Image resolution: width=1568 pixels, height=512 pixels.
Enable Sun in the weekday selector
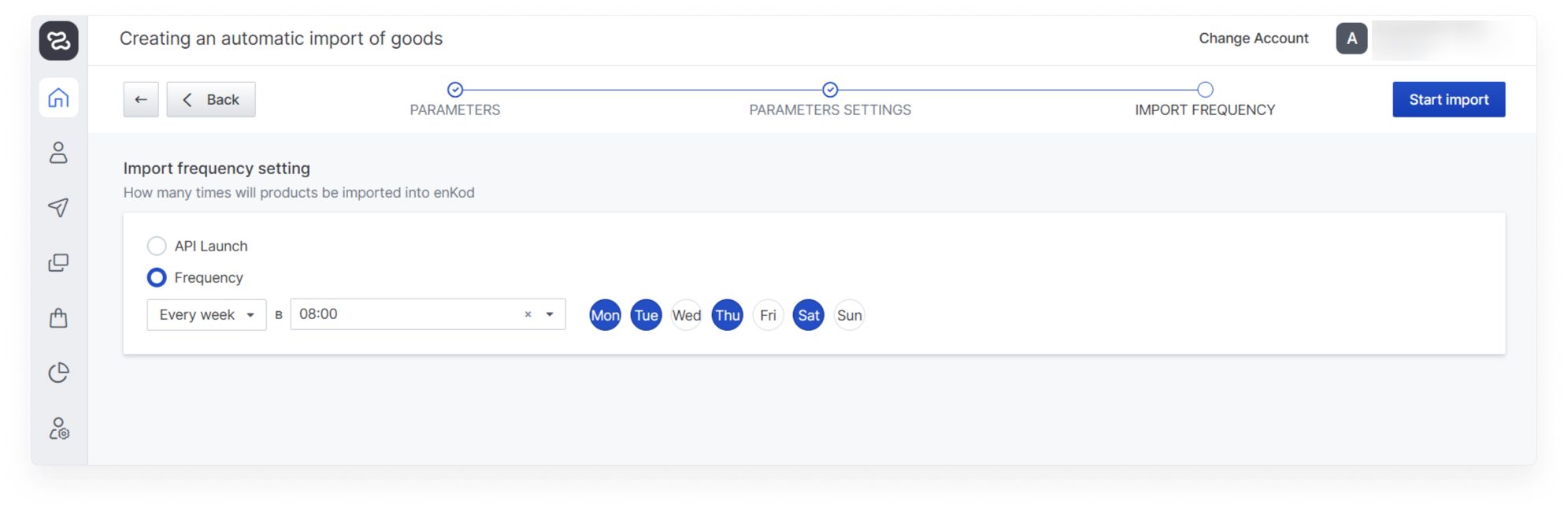coord(849,315)
